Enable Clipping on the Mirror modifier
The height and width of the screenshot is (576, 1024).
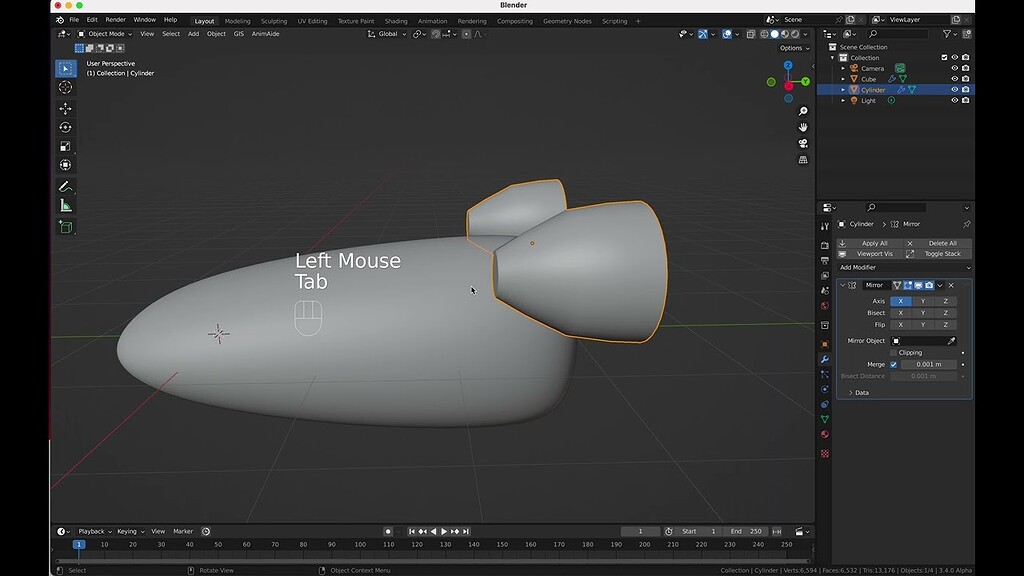point(894,353)
